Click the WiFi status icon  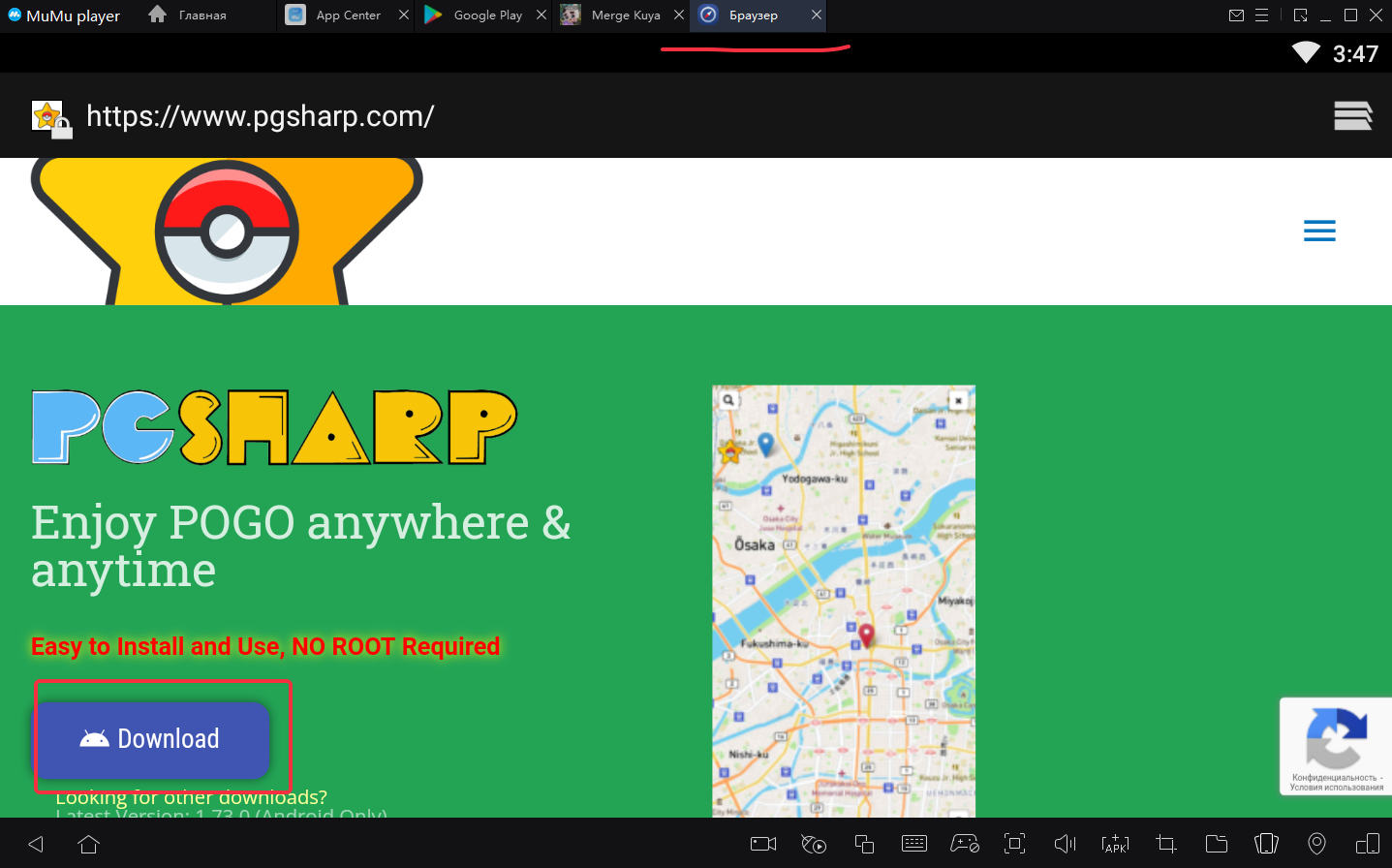tap(1306, 53)
